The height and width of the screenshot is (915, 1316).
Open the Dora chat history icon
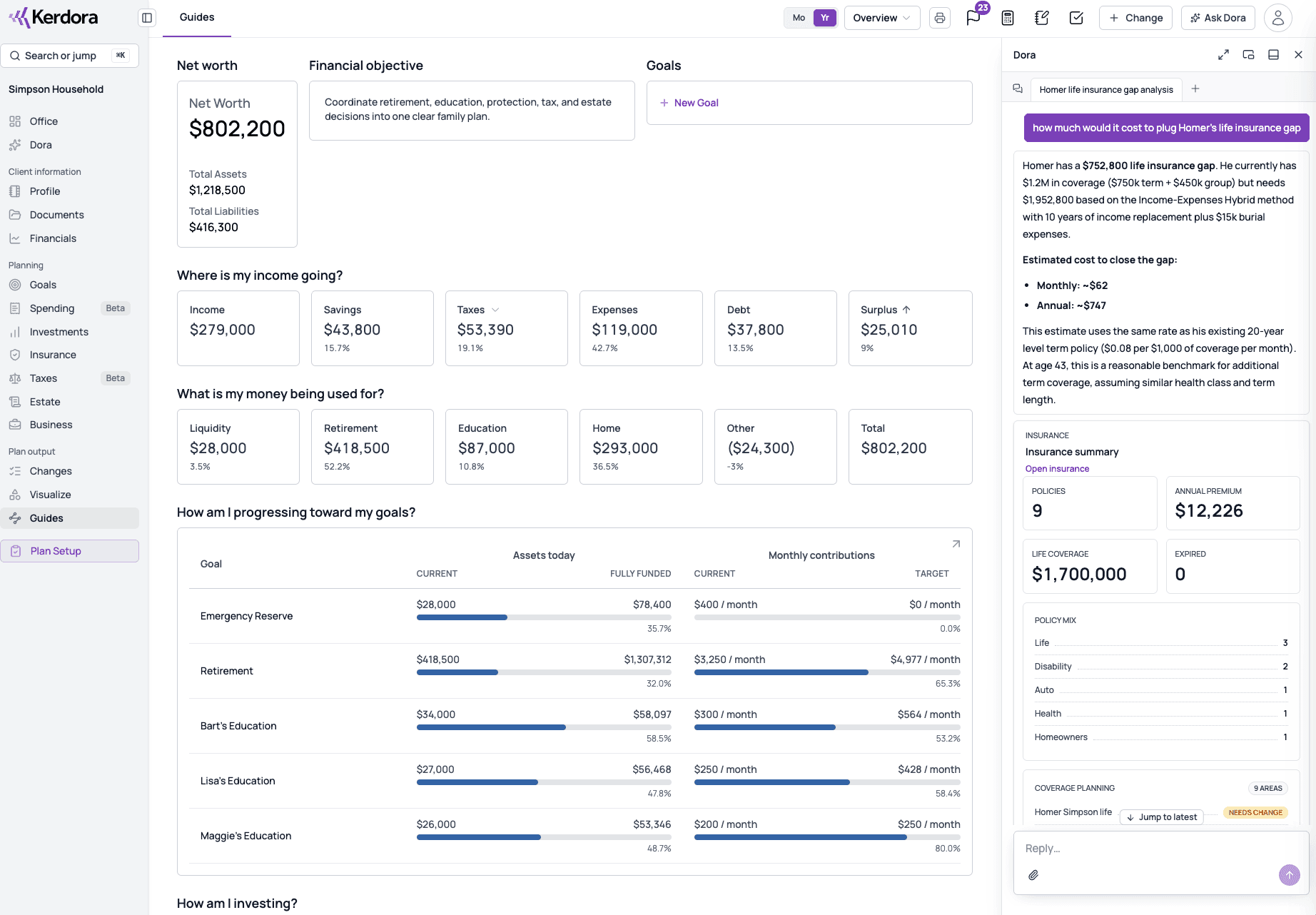click(1018, 89)
